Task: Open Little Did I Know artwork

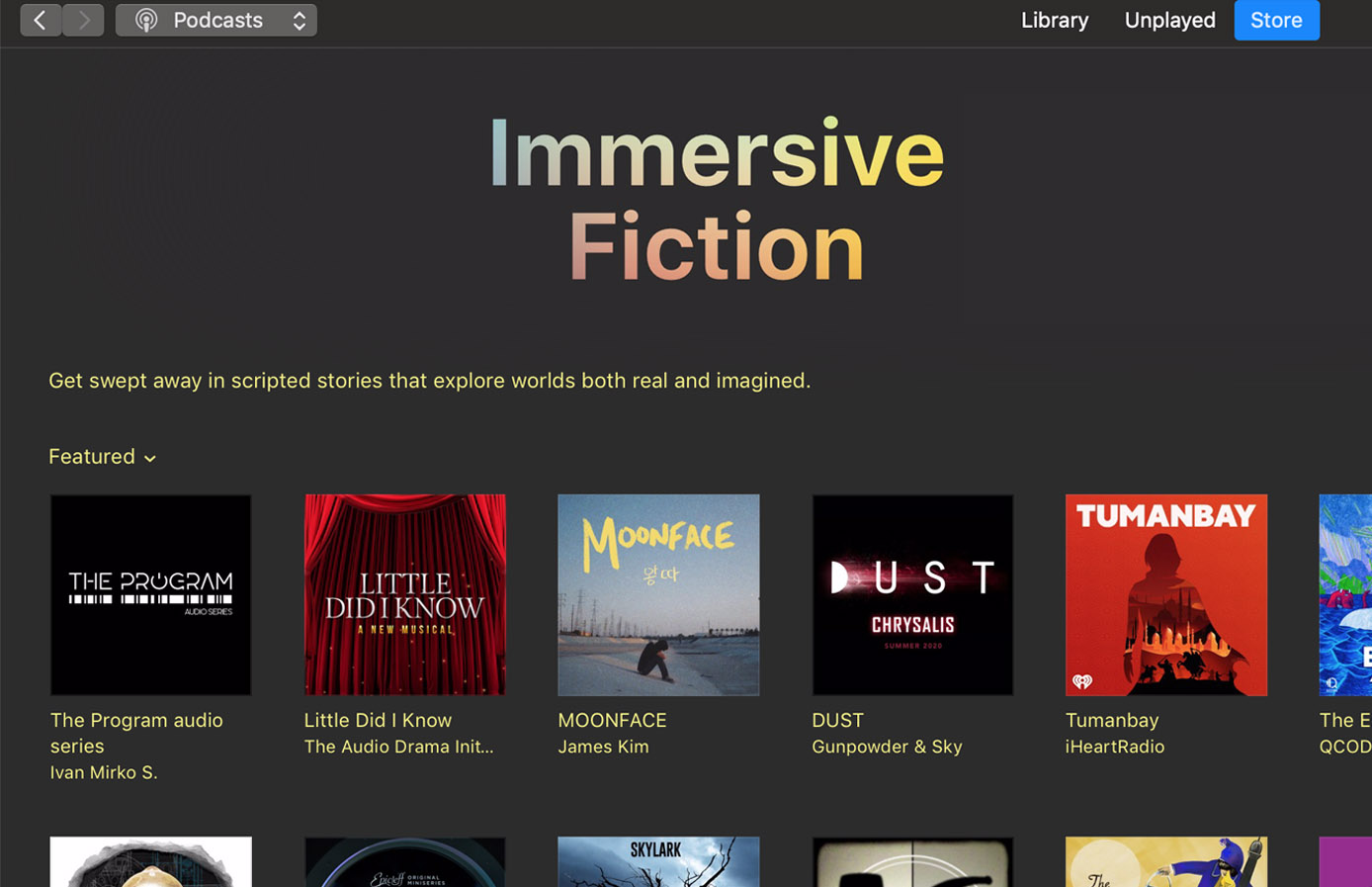Action: pos(404,594)
